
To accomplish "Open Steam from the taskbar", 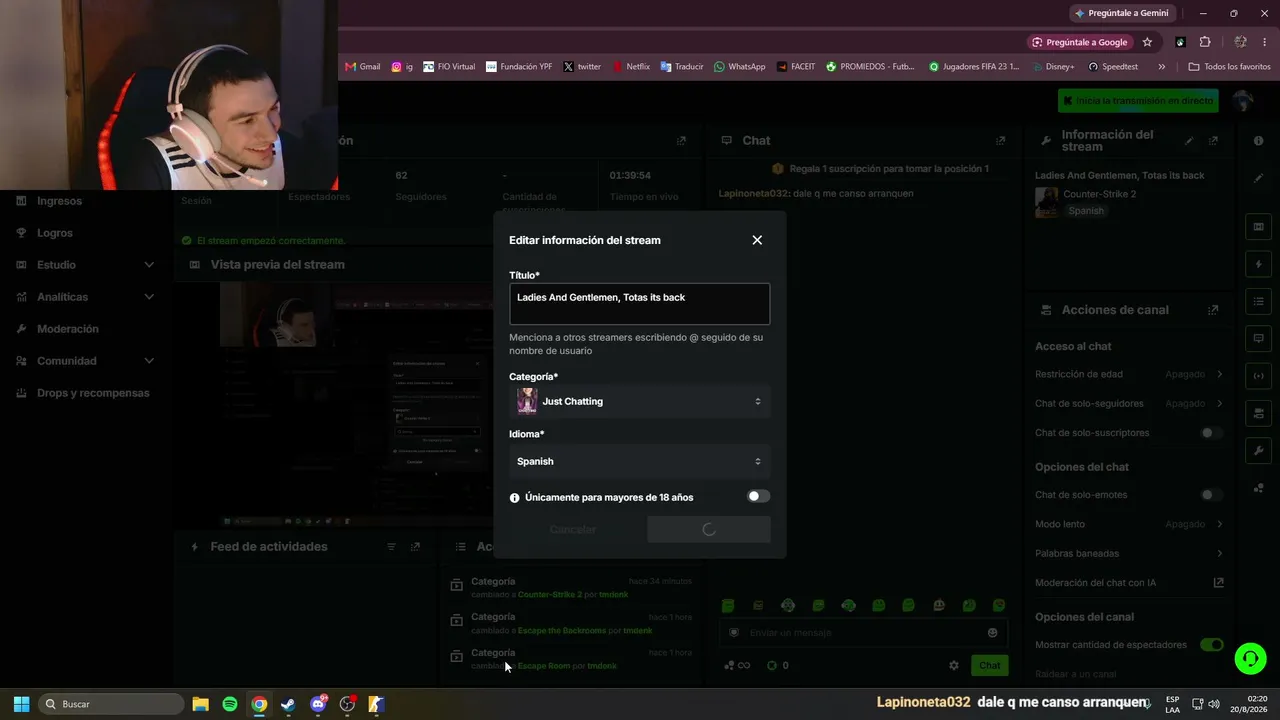I will (x=288, y=704).
